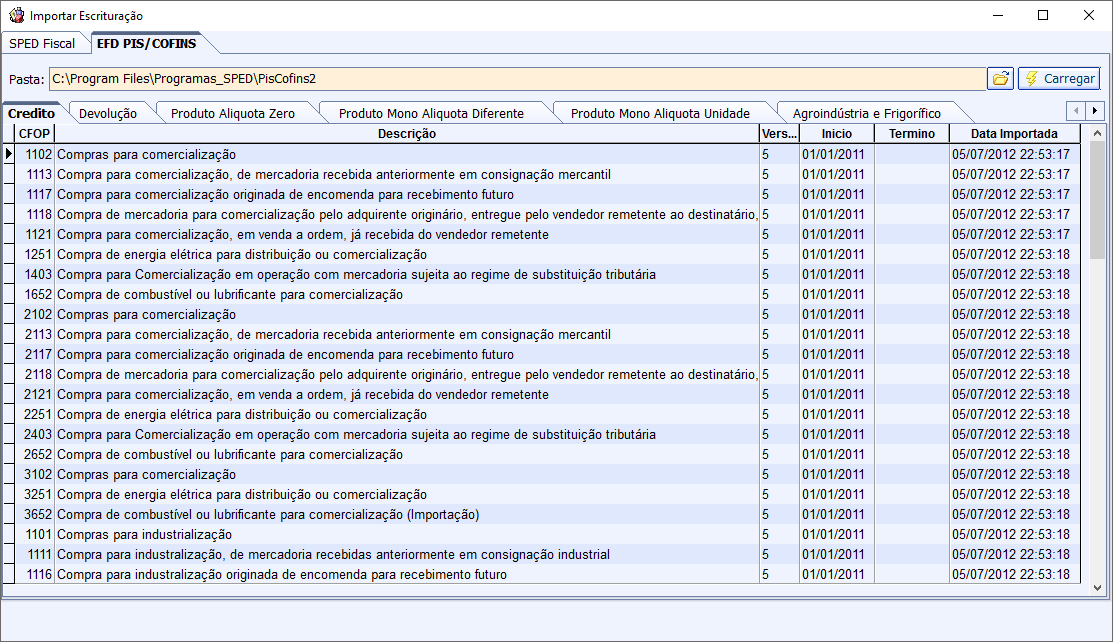Switch to the Devolução tab
The height and width of the screenshot is (642, 1113).
coord(108,114)
